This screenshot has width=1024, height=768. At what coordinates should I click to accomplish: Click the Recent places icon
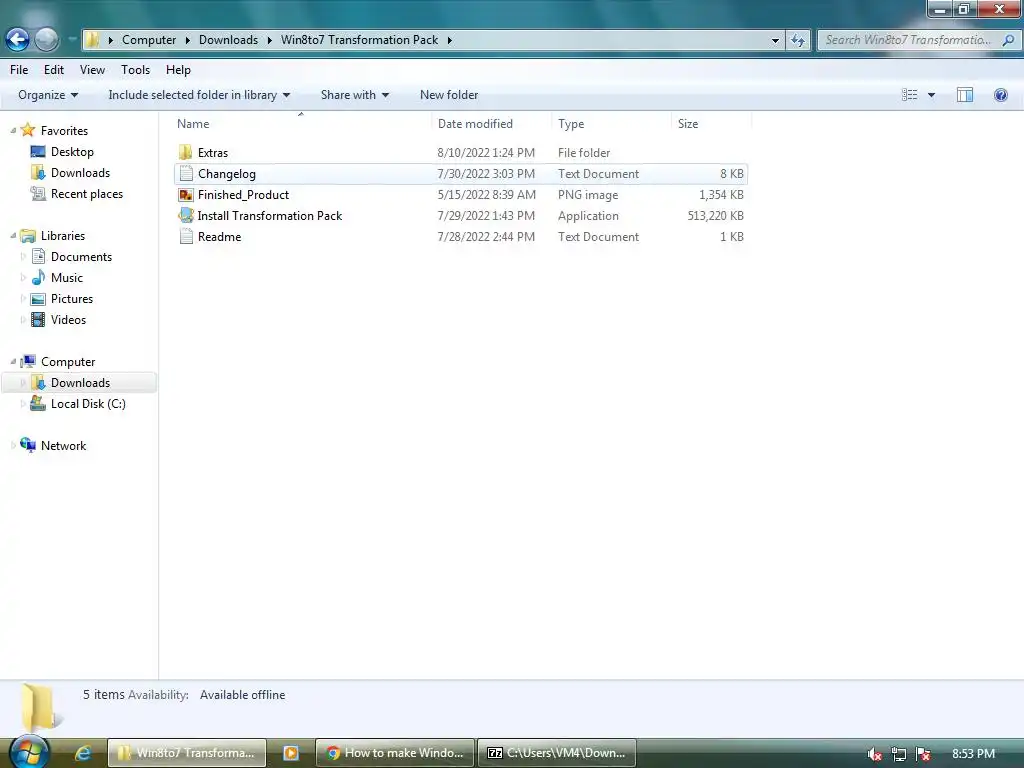(38, 193)
